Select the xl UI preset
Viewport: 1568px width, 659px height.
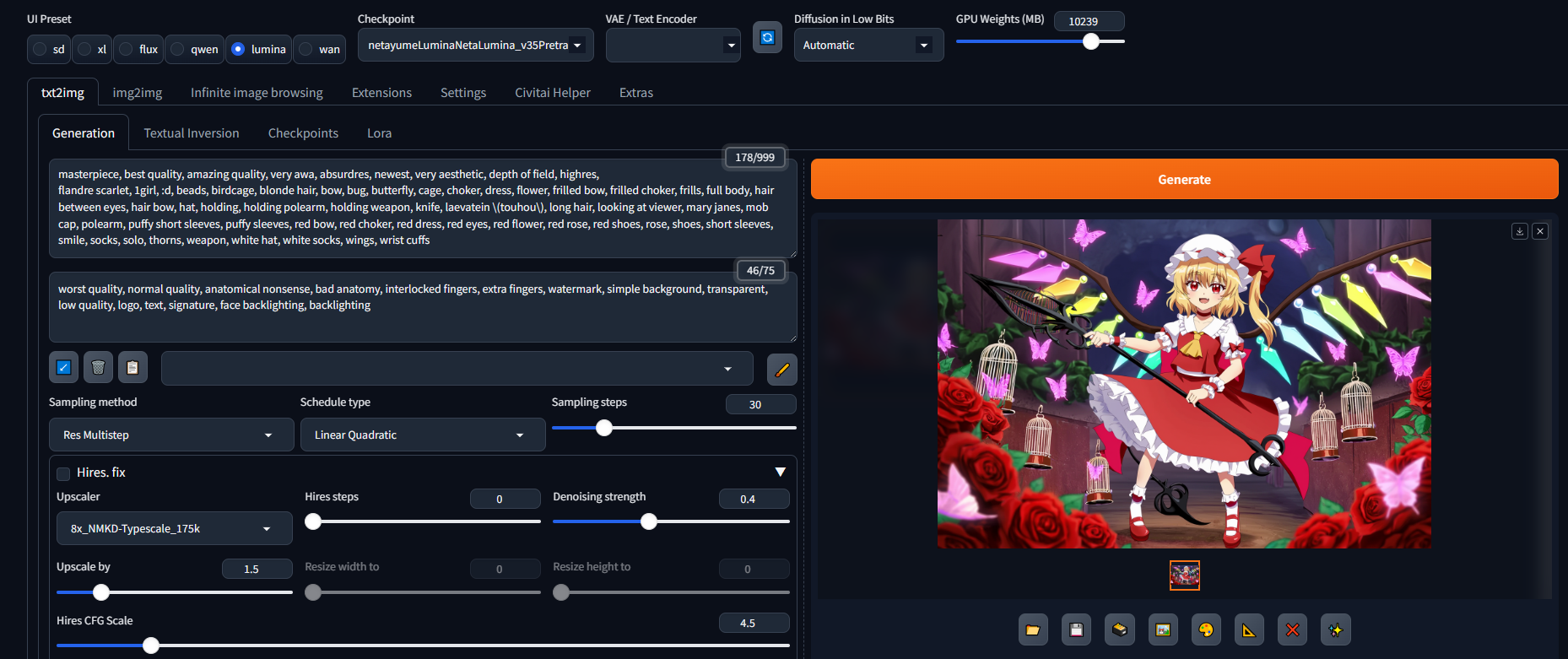click(92, 49)
